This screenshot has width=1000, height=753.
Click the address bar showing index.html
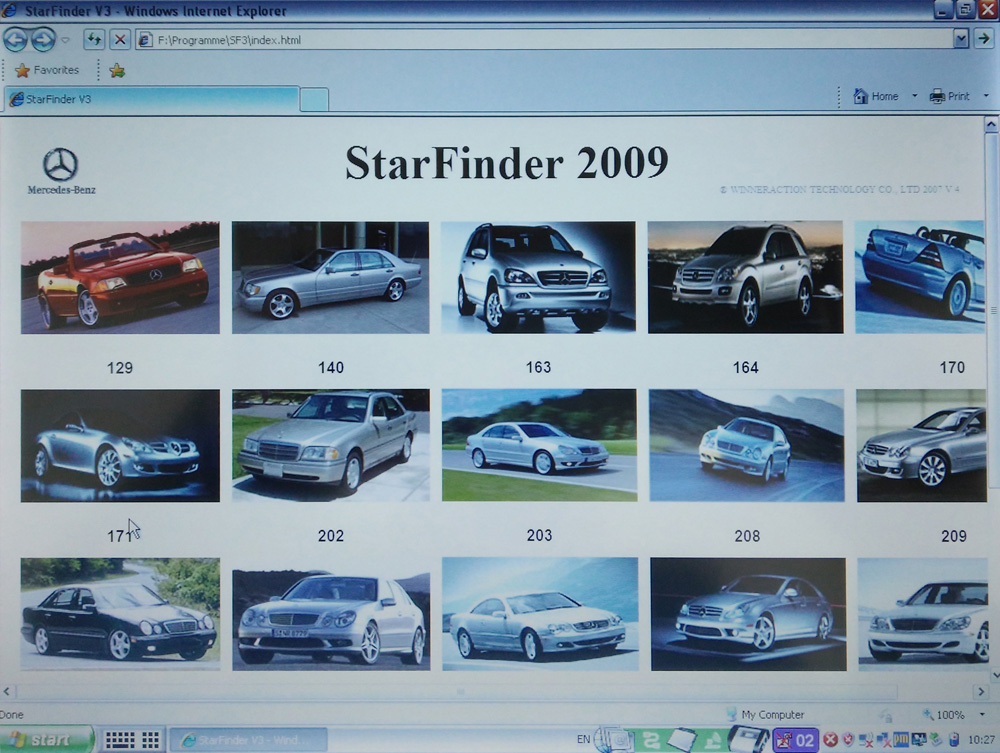click(545, 40)
